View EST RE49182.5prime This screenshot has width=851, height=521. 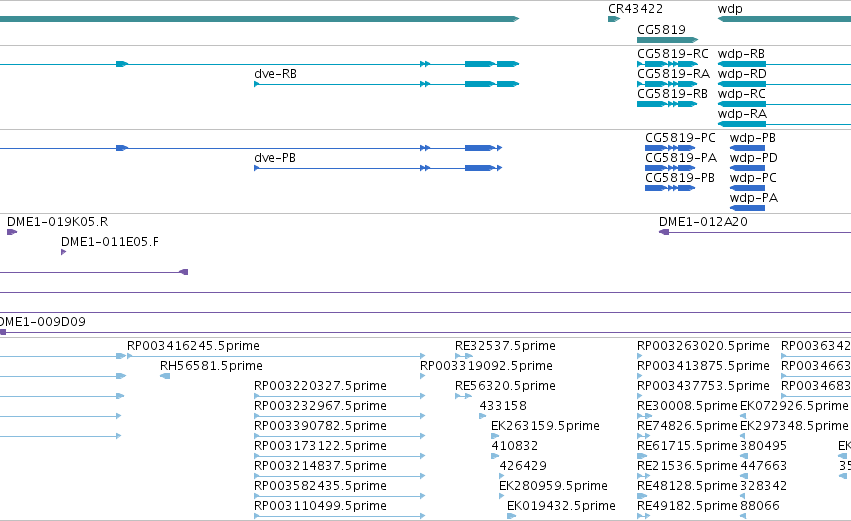(687, 506)
